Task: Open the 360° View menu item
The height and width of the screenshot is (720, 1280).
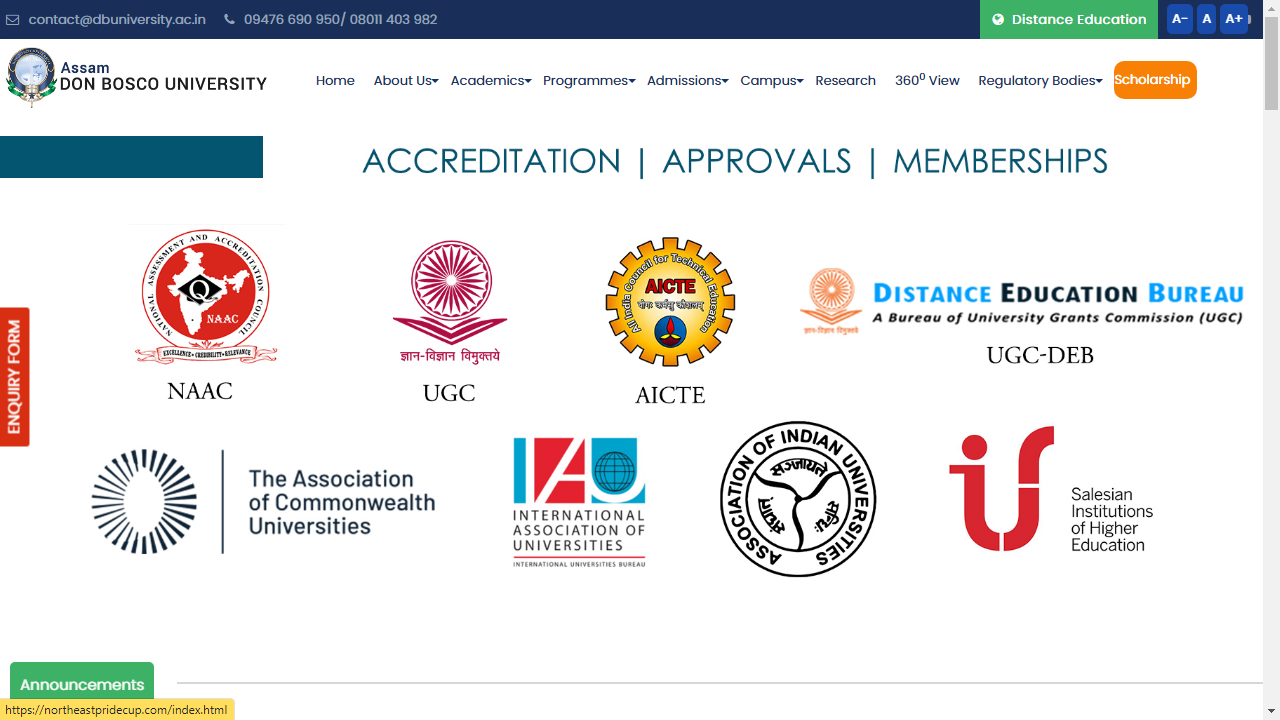Action: coord(927,80)
